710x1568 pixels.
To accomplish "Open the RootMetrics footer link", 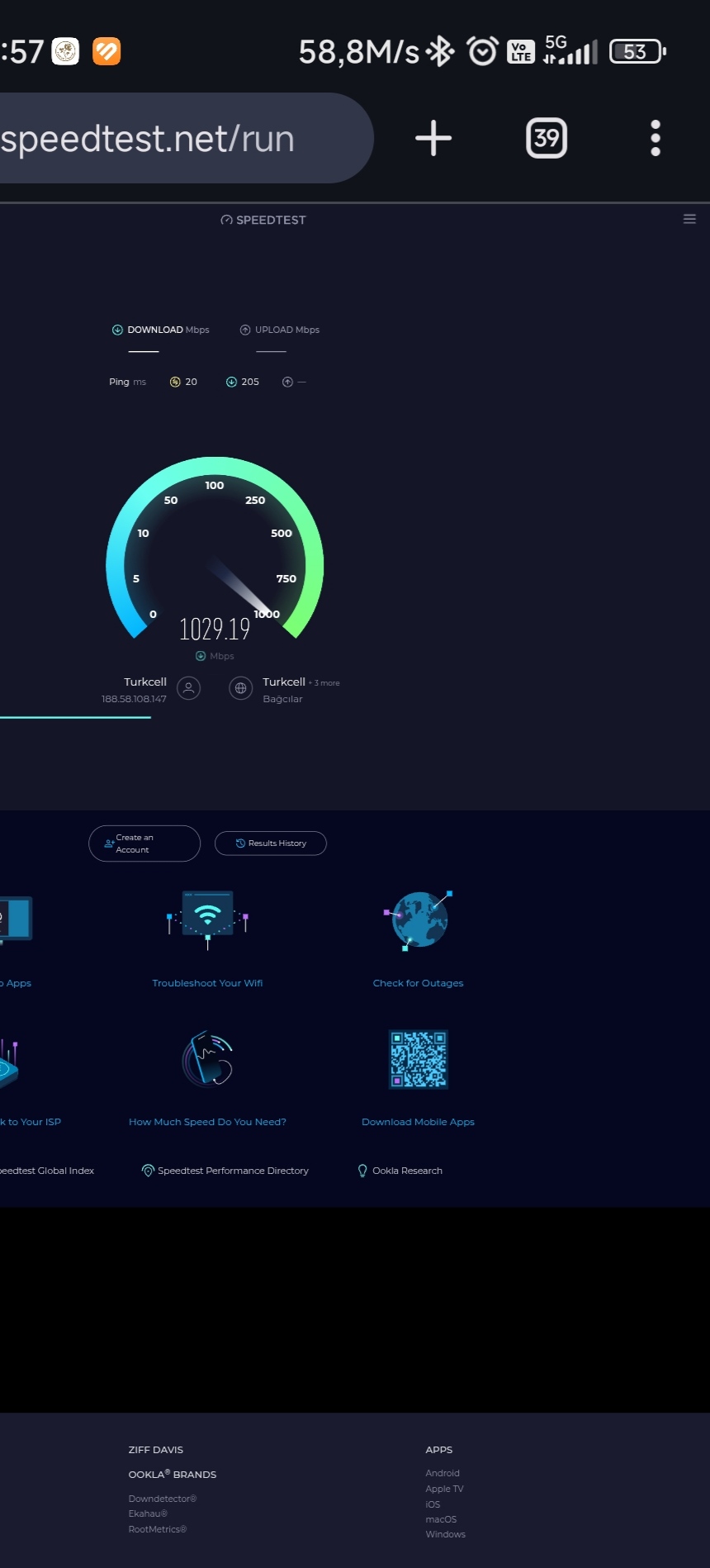I will pyautogui.click(x=158, y=1529).
